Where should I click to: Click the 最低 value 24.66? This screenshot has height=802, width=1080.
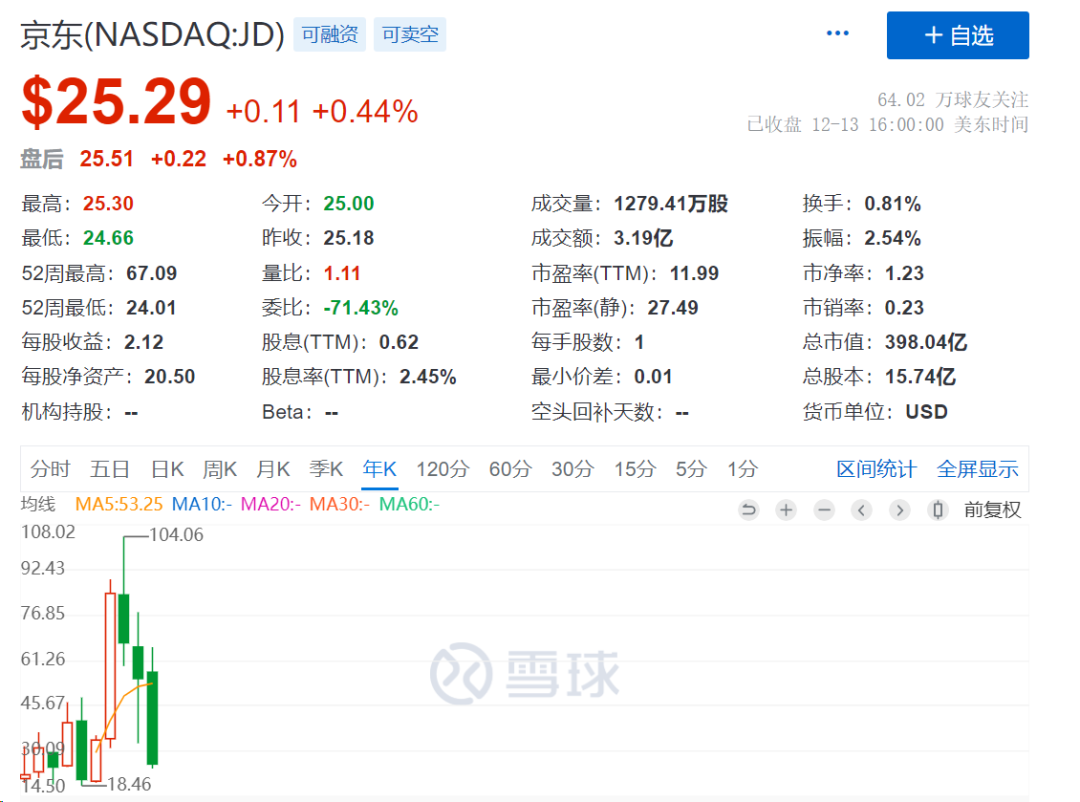coord(108,238)
